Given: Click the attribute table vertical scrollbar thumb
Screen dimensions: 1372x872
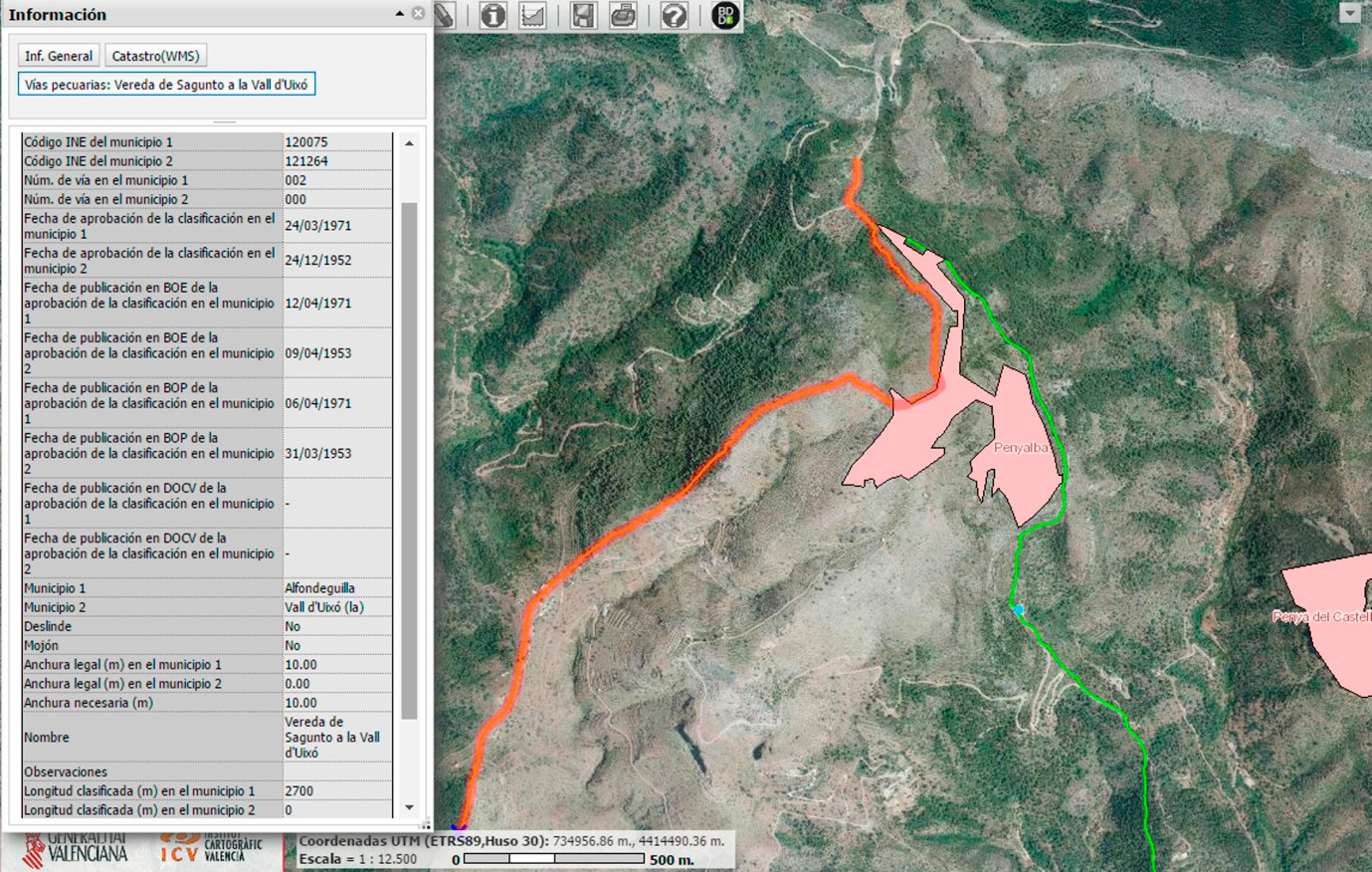Looking at the screenshot, I should (x=409, y=458).
